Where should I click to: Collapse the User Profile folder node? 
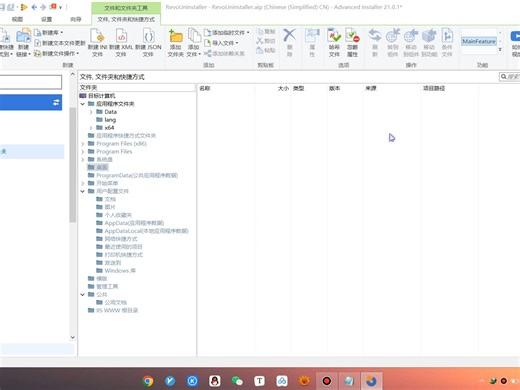(x=83, y=191)
